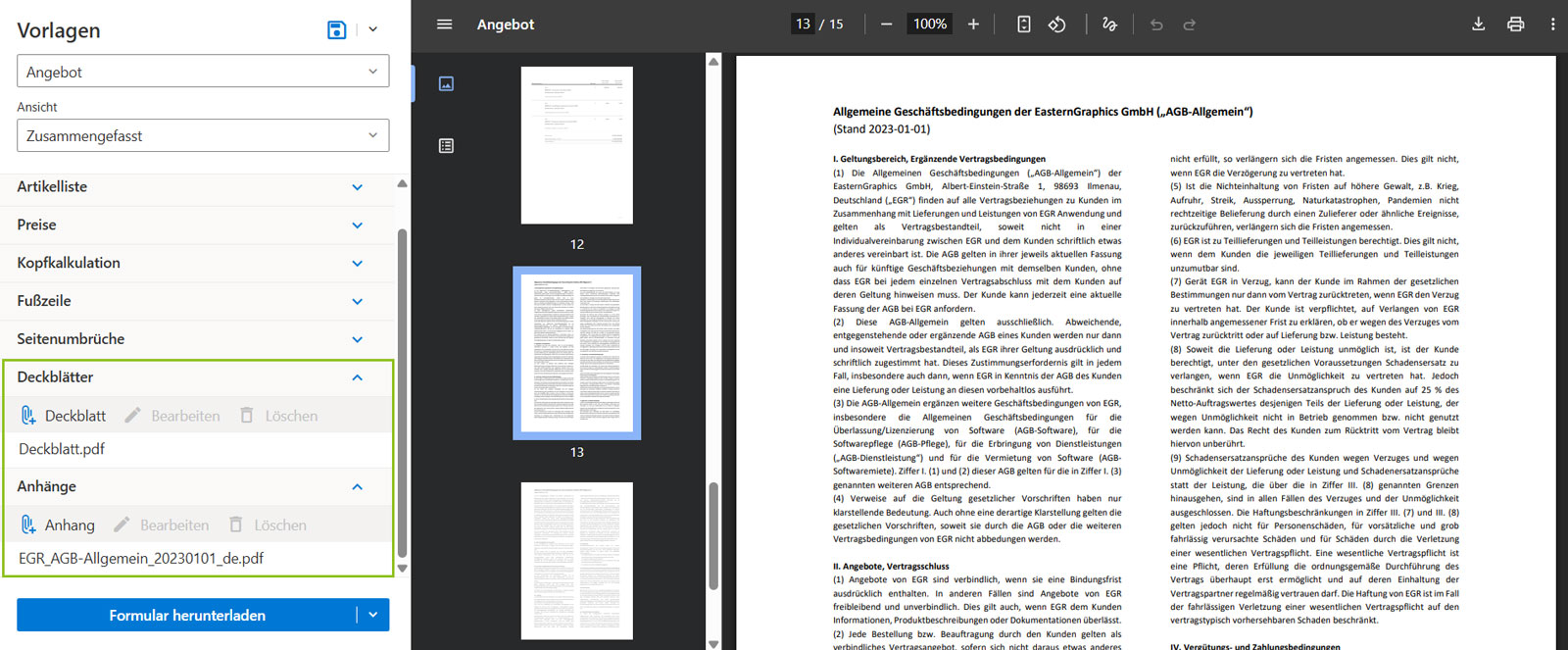Image resolution: width=1568 pixels, height=650 pixels.
Task: Activate the draw annotation tool
Action: coord(1109,25)
